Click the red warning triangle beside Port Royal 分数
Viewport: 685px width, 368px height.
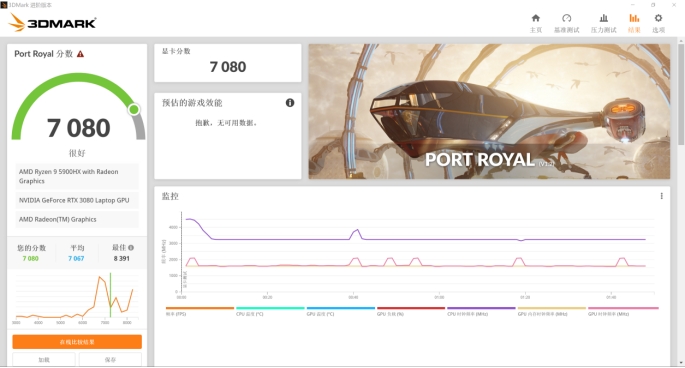[80, 54]
